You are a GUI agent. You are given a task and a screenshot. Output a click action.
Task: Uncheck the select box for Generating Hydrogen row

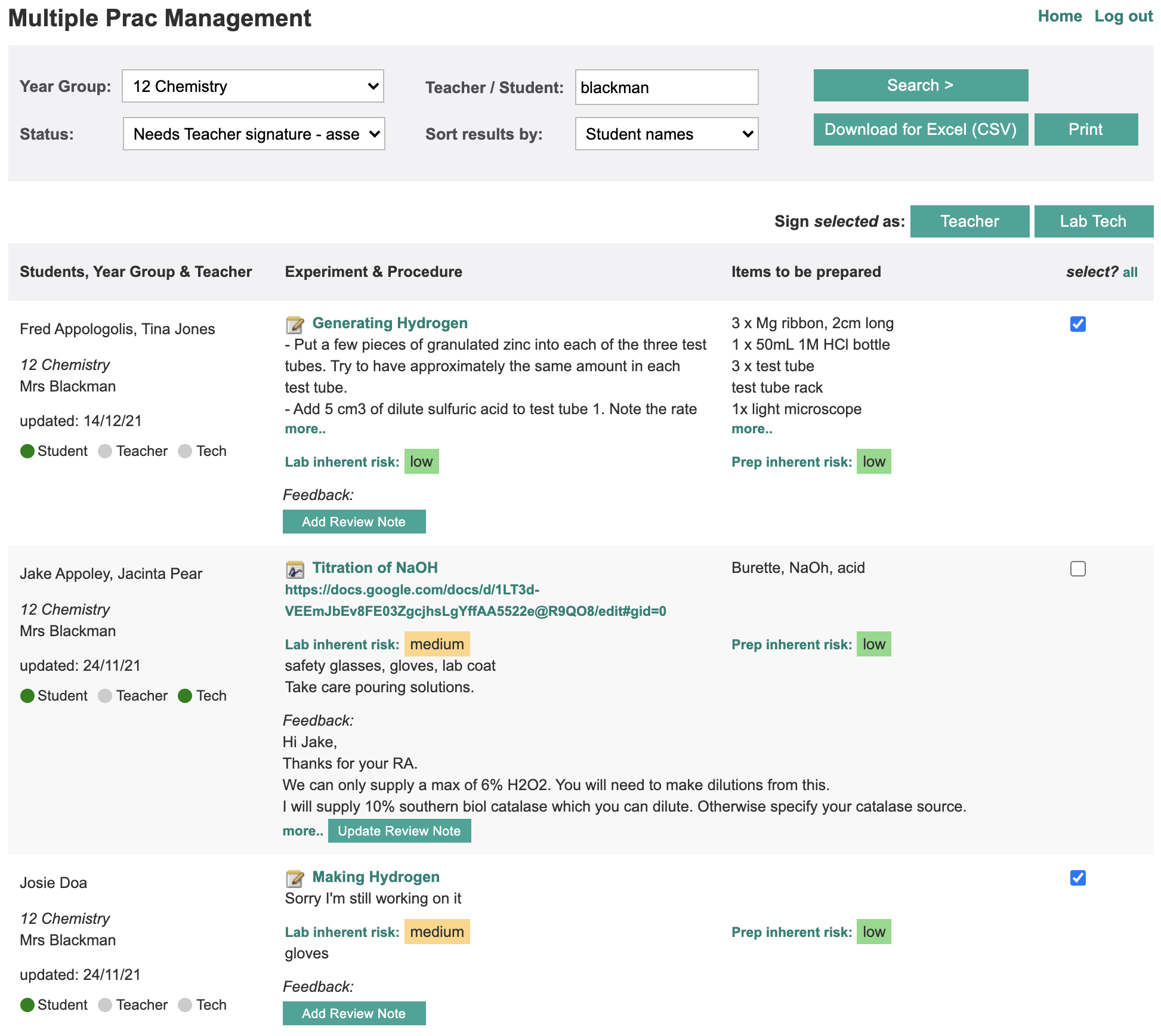(1077, 324)
